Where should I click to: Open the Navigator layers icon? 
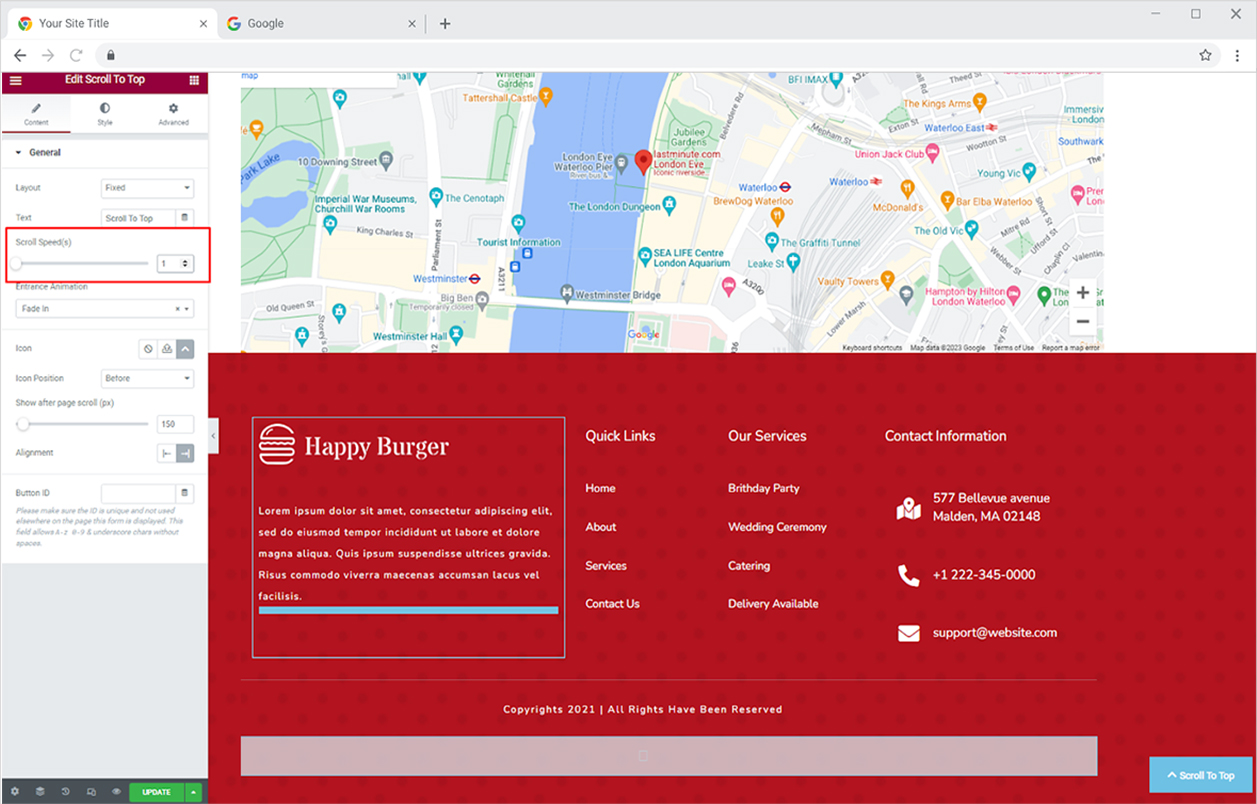40,792
